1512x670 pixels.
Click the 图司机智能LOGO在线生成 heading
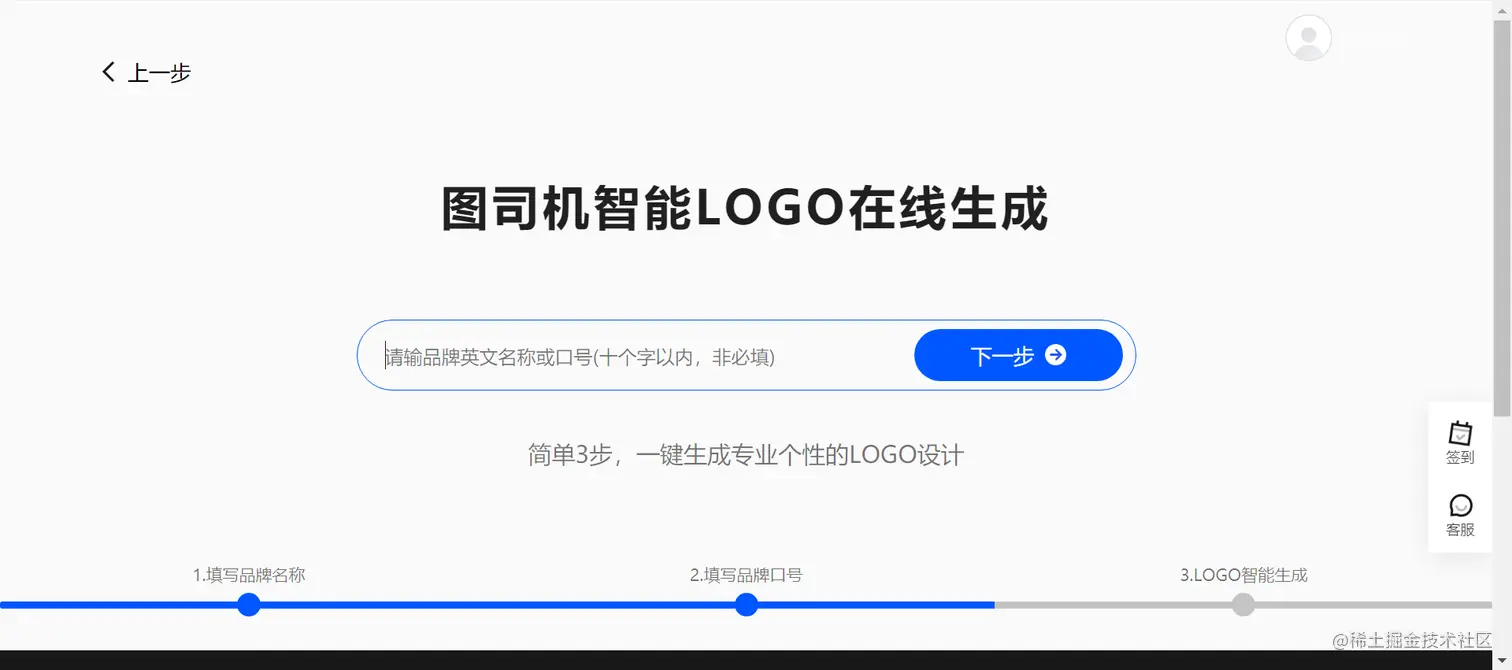(x=745, y=209)
